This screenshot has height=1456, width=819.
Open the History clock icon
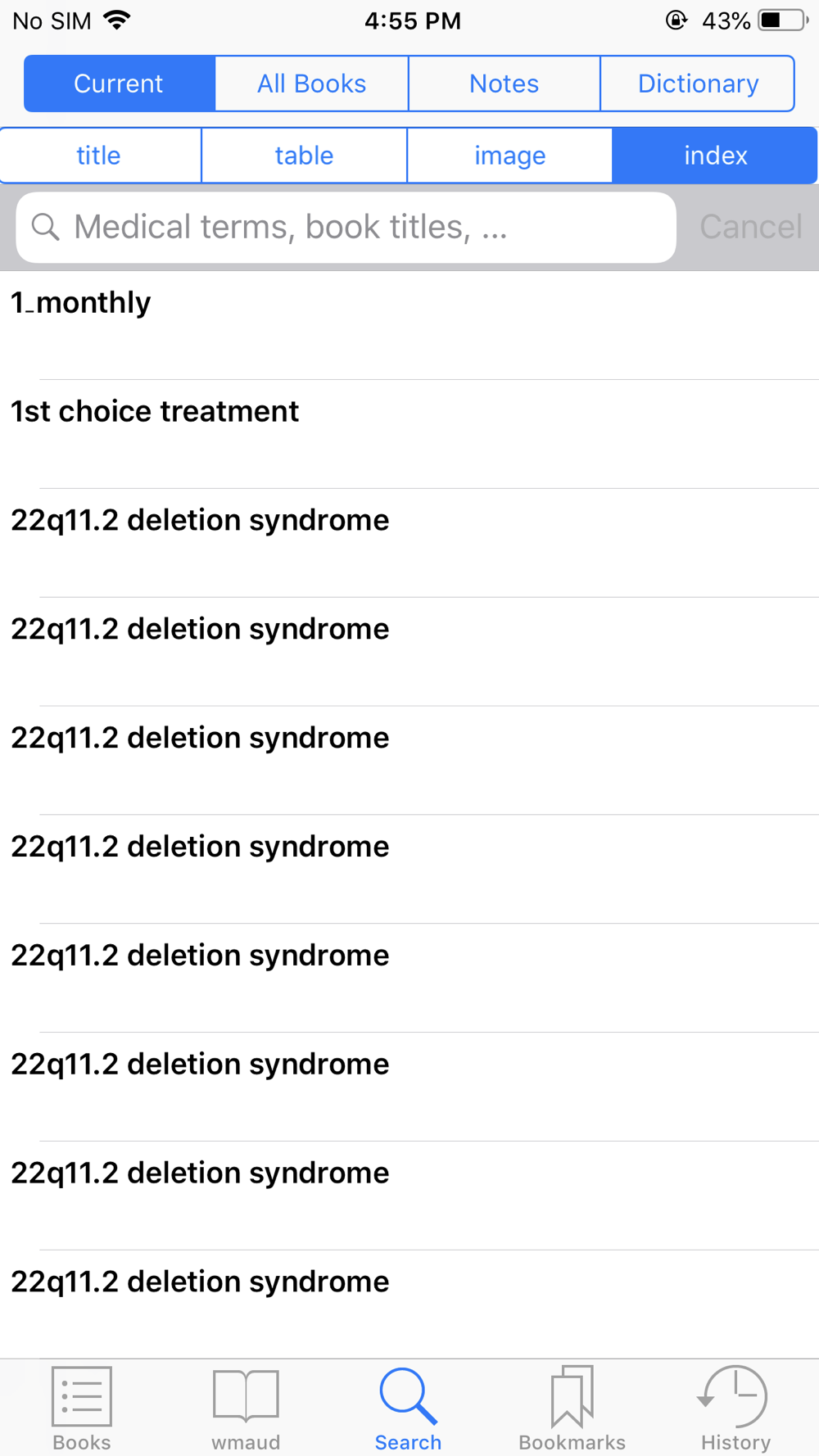(733, 1395)
